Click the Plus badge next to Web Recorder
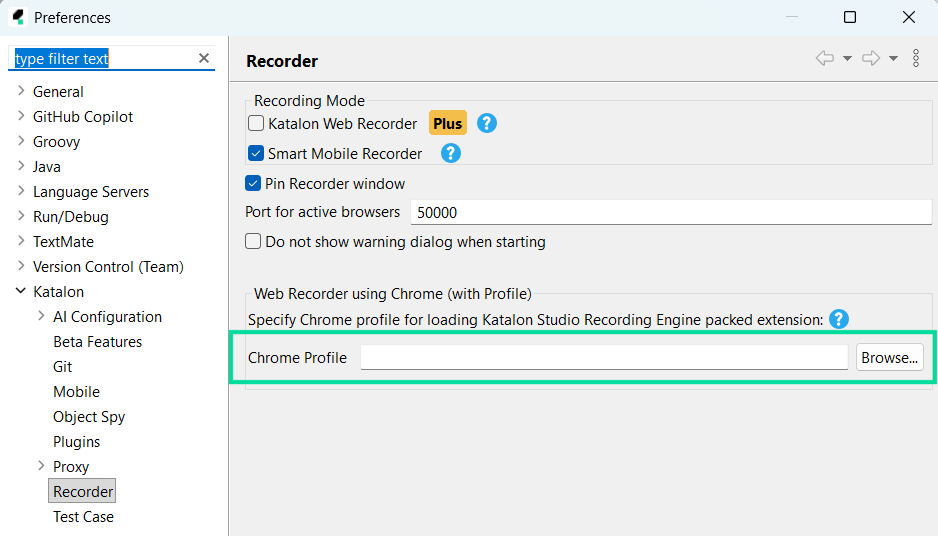Viewport: 938px width, 536px height. [x=447, y=123]
